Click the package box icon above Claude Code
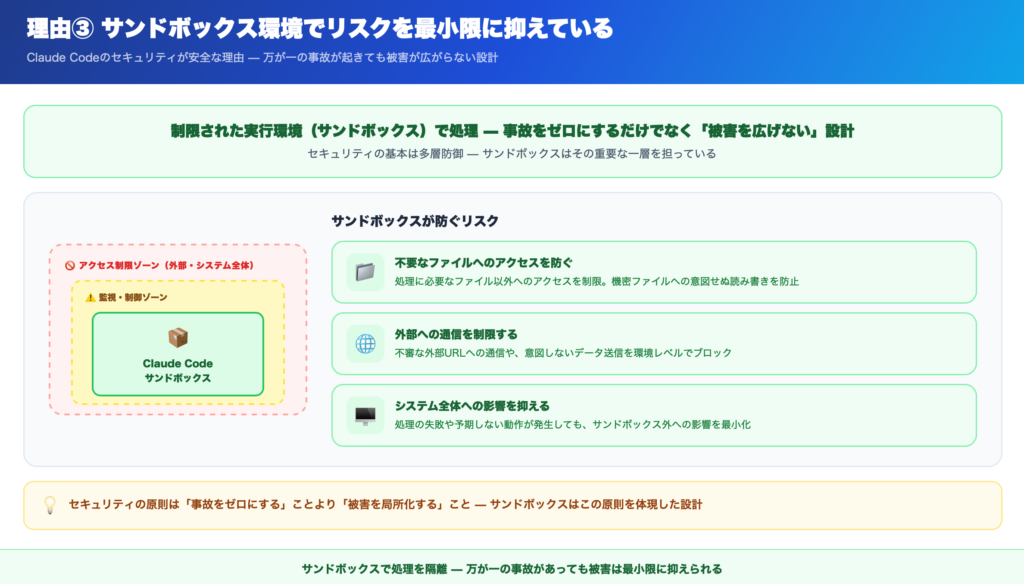Screen dimensions: 1024x584 [178, 338]
